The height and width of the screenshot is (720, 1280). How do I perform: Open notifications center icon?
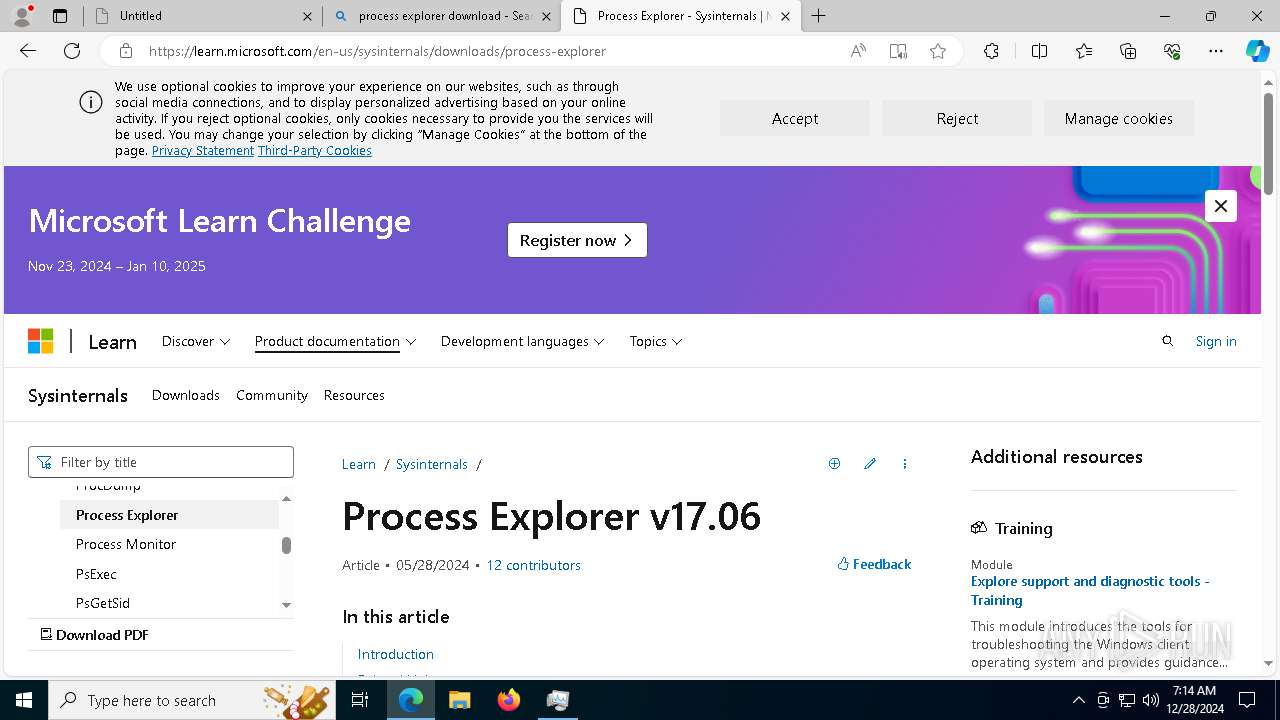pyautogui.click(x=1247, y=700)
